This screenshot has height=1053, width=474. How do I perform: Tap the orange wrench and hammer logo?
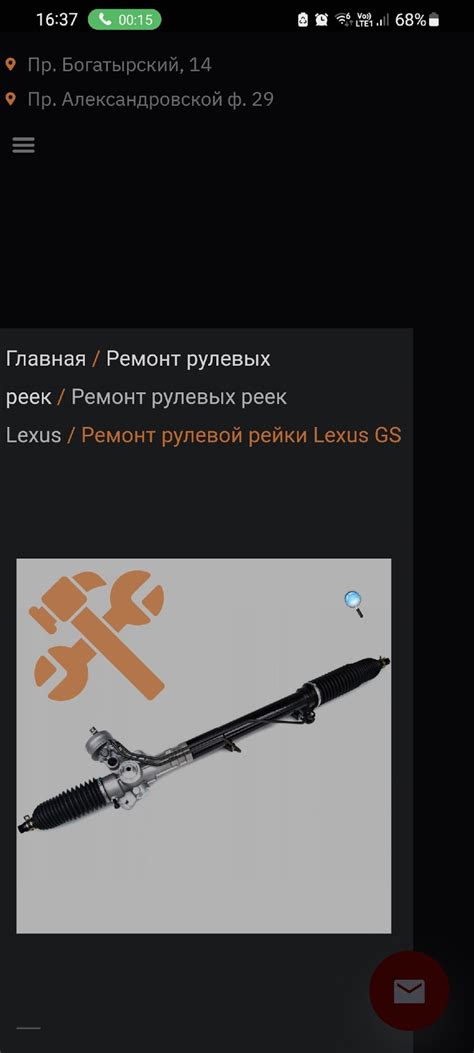click(x=98, y=635)
